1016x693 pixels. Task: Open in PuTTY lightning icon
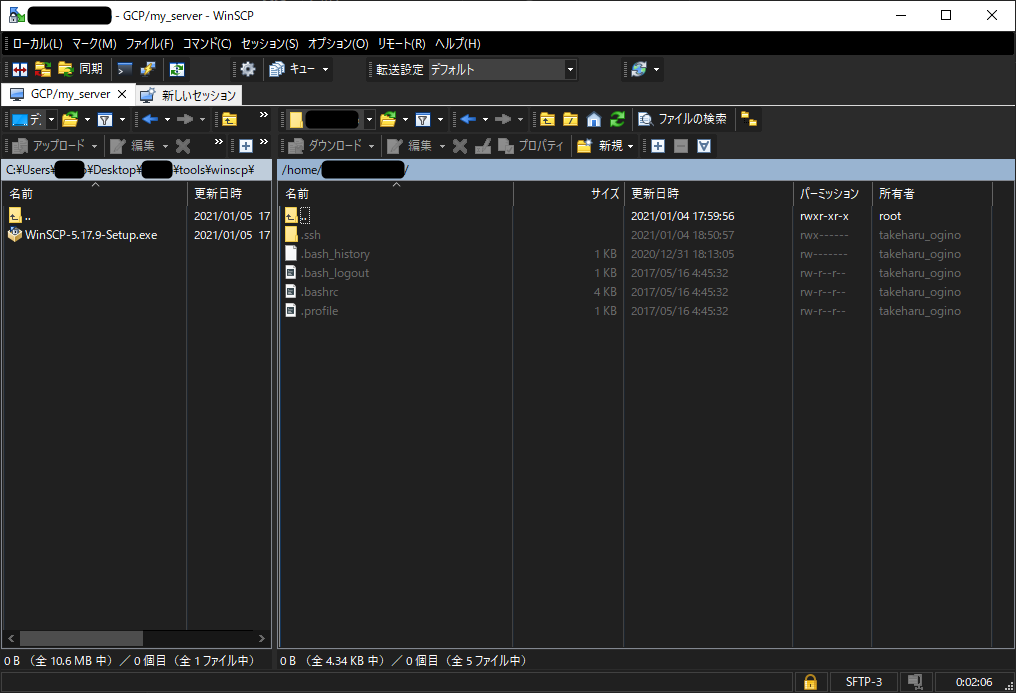(x=148, y=69)
